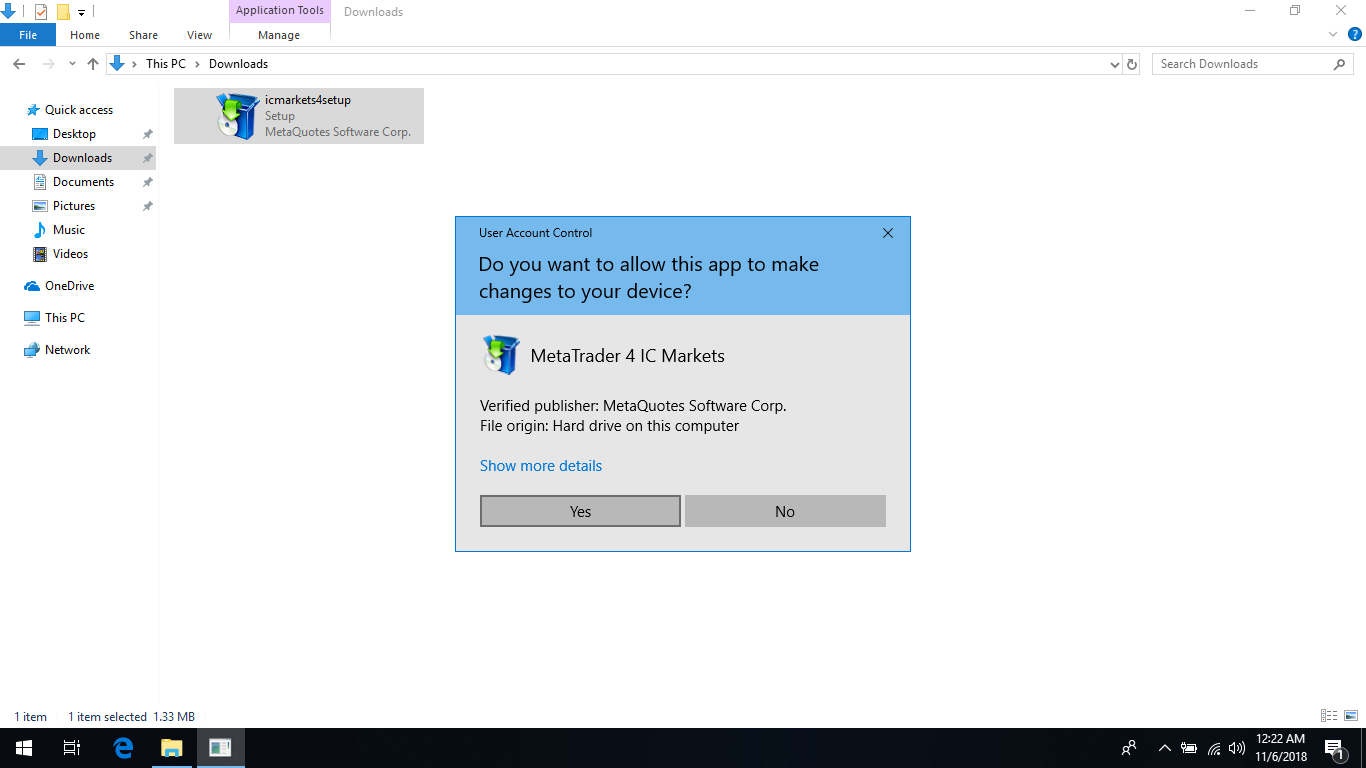
Task: Launch Microsoft Edge from taskbar
Action: coord(124,748)
